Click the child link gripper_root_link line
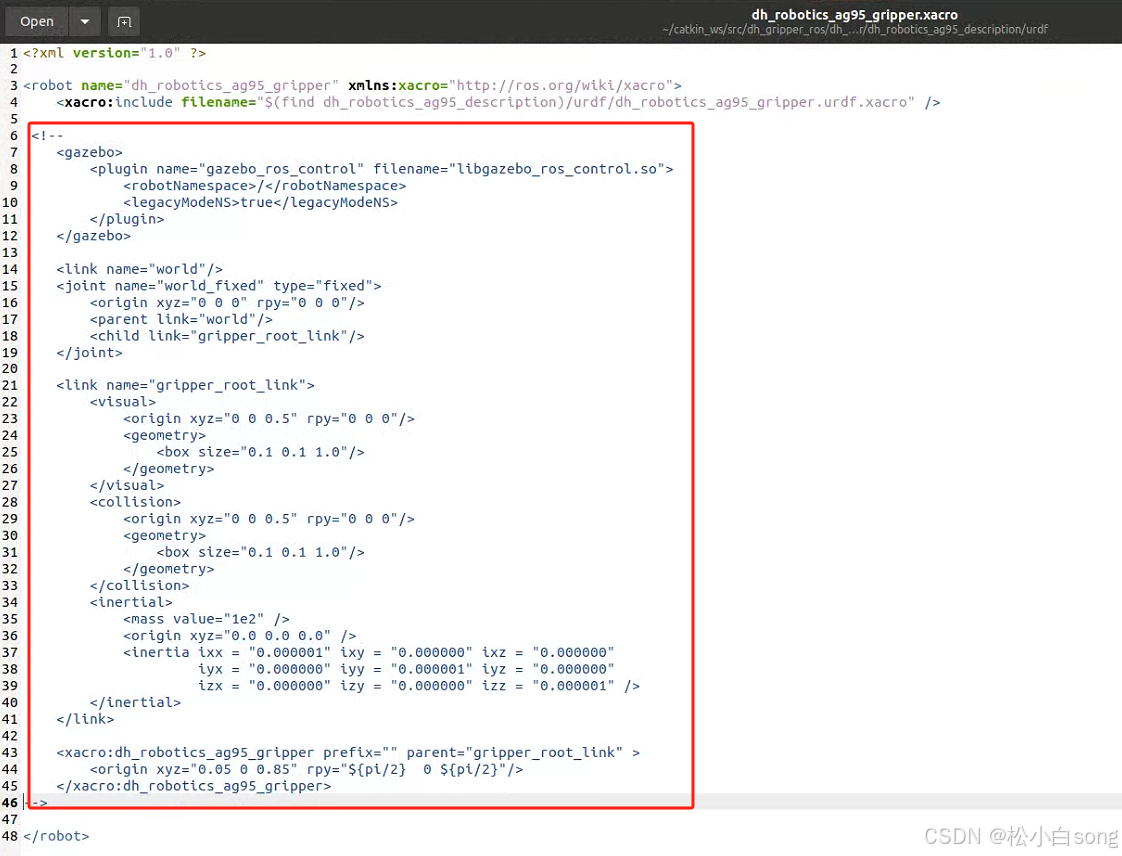This screenshot has height=856, width=1122. tap(227, 336)
